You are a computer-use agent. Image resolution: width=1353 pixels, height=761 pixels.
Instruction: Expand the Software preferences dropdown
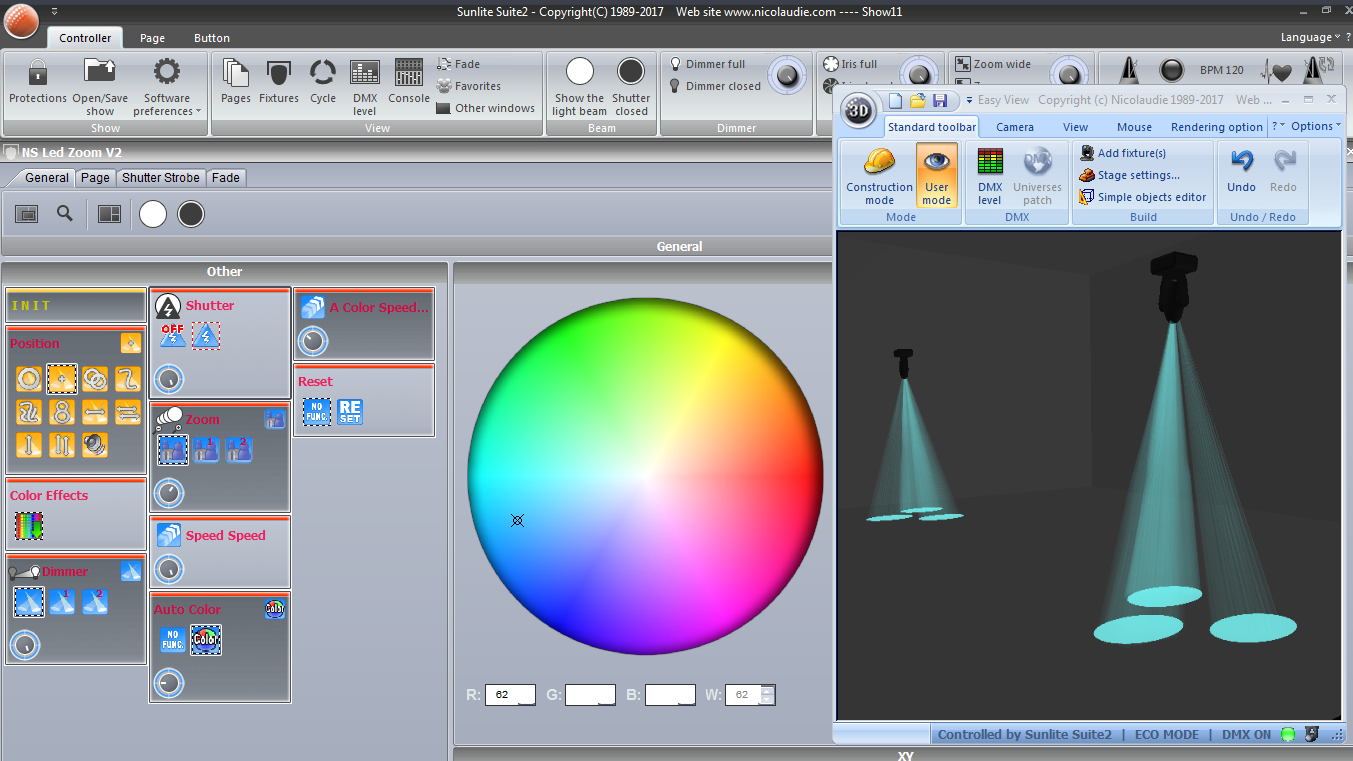tap(167, 86)
